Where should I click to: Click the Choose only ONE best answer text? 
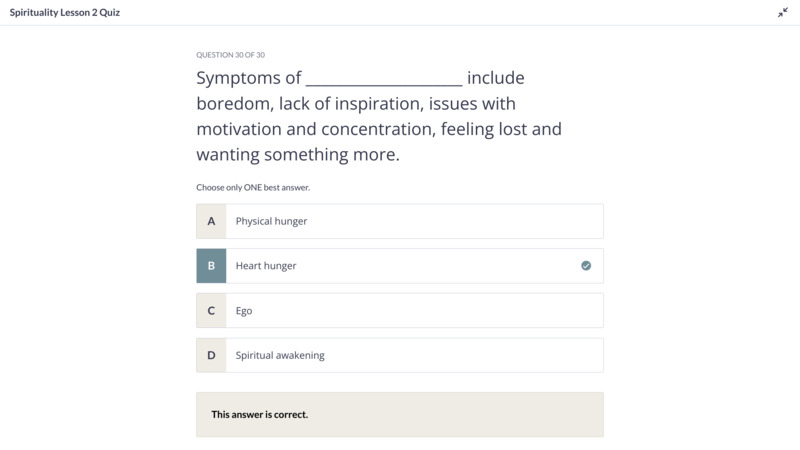253,187
